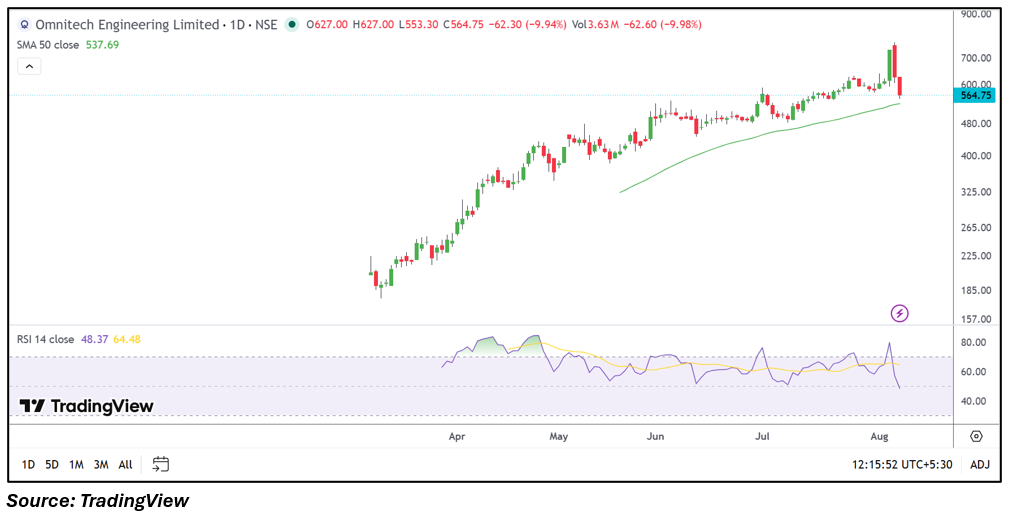Click the purple lightning flash icon
The width and height of the screenshot is (1011, 514).
coord(899,314)
